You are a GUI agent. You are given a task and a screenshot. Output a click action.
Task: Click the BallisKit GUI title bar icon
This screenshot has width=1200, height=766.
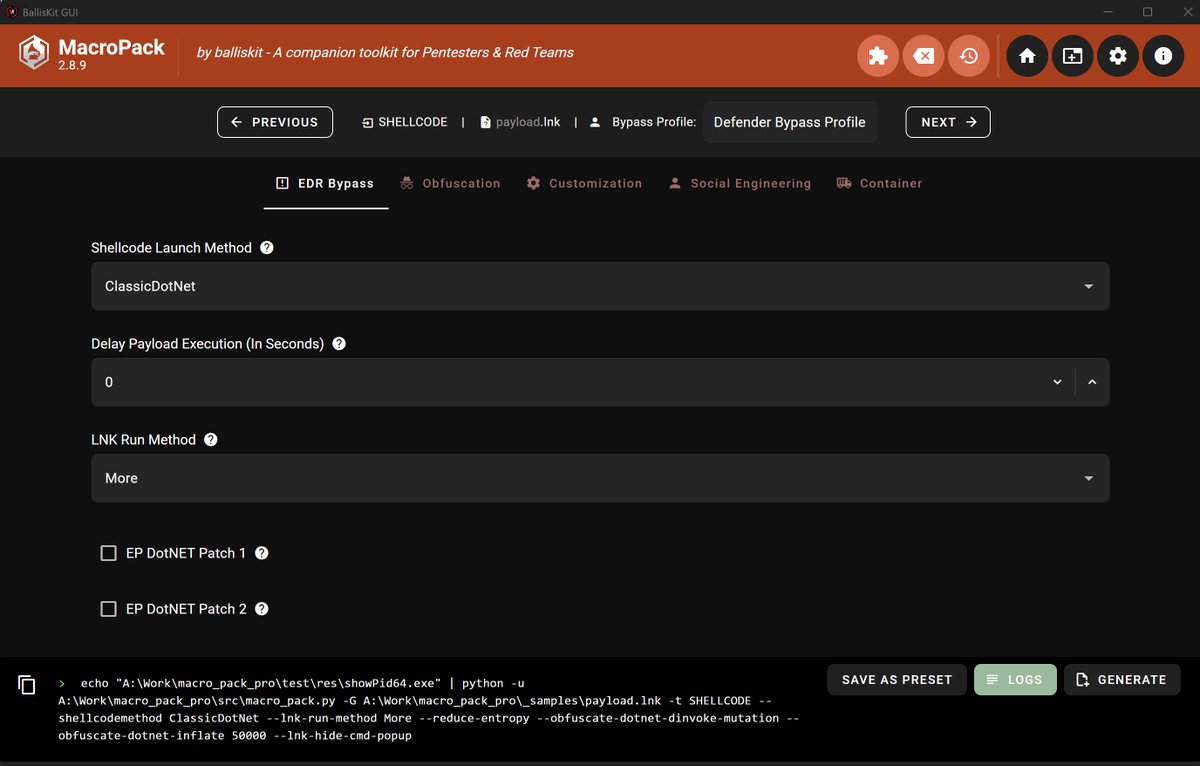click(11, 11)
